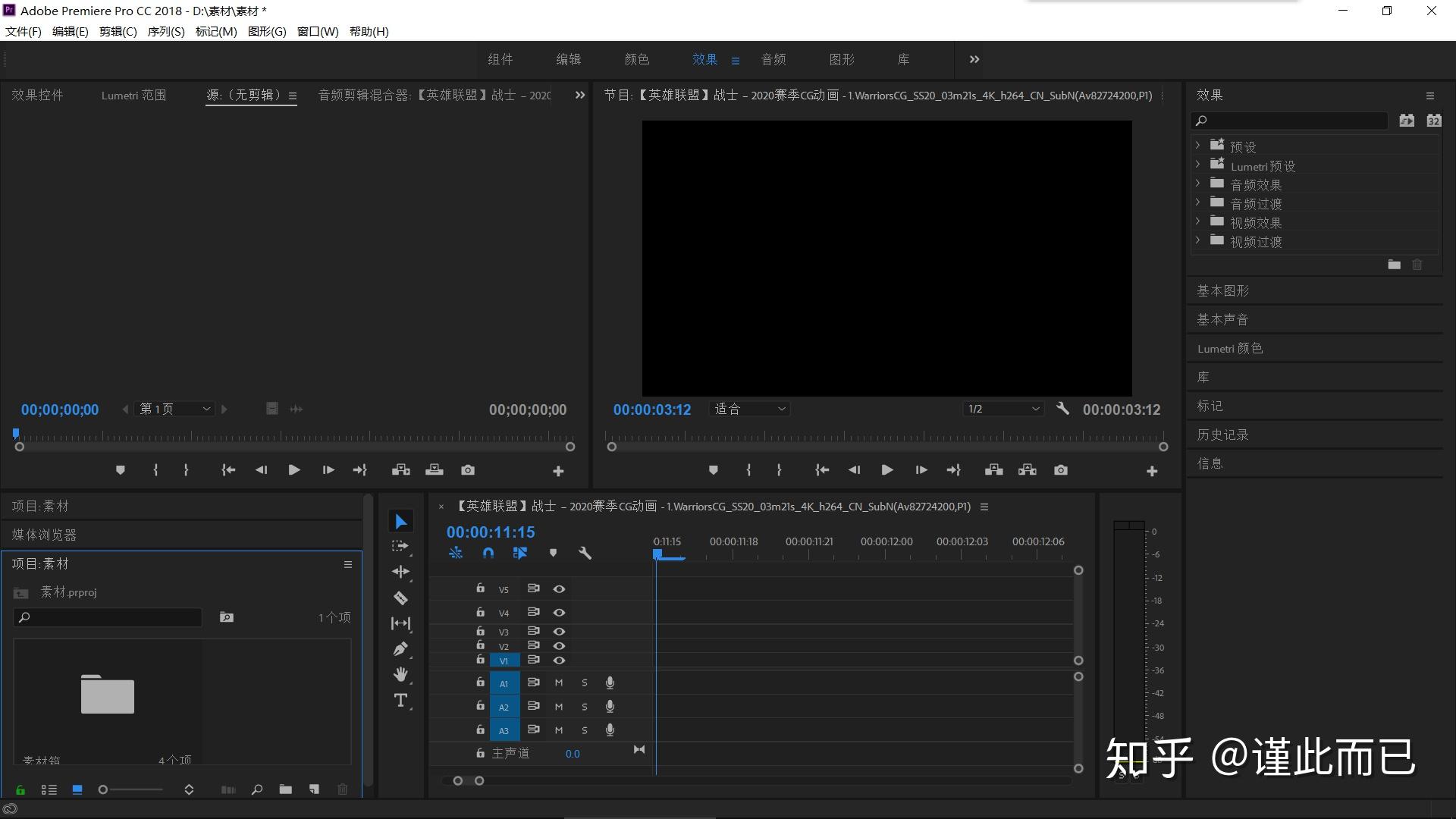Export frame from Source monitor camera icon
Image resolution: width=1456 pixels, height=819 pixels.
point(467,470)
